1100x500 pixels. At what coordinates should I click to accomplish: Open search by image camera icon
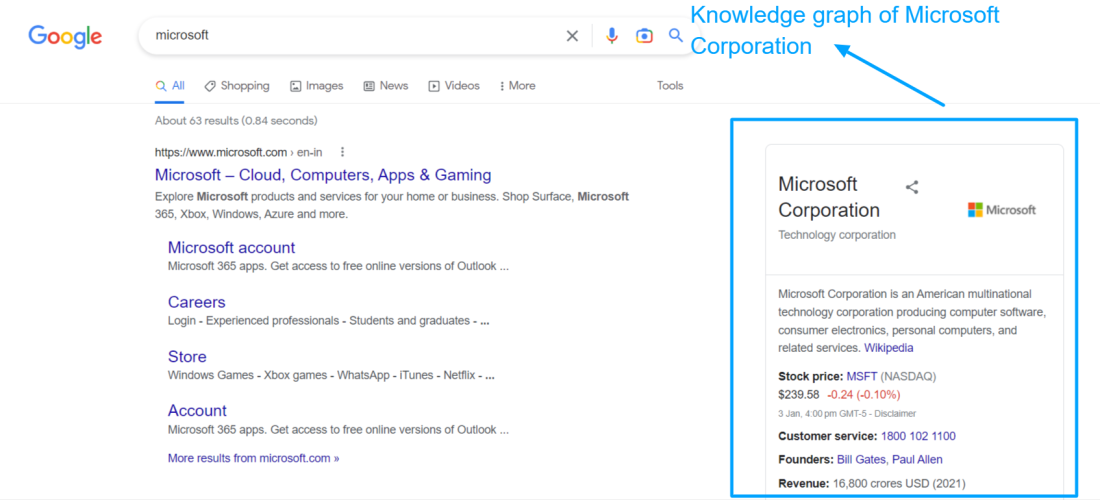tap(644, 36)
